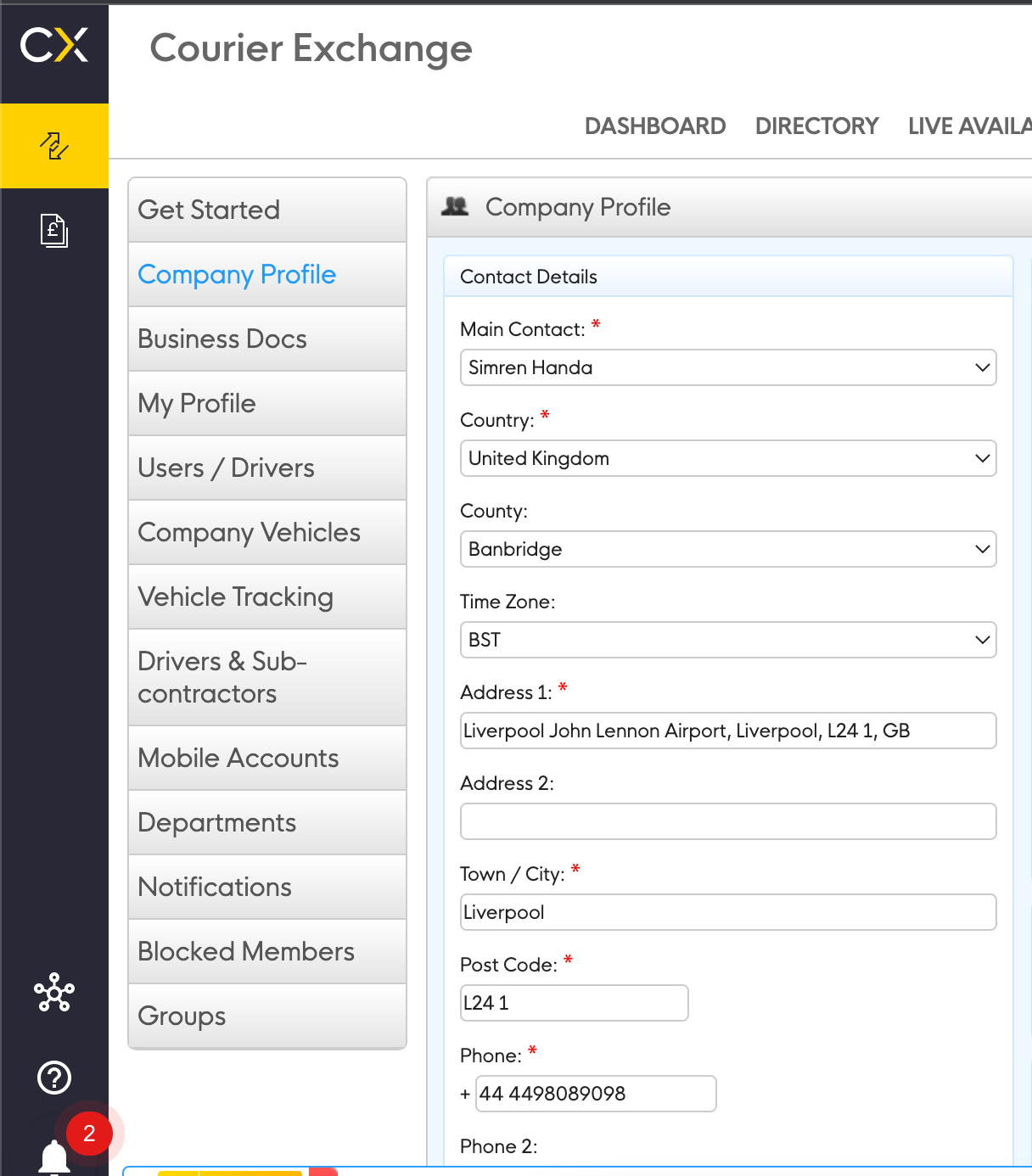This screenshot has width=1032, height=1176.
Task: Open Business Docs menu item
Action: pos(267,339)
